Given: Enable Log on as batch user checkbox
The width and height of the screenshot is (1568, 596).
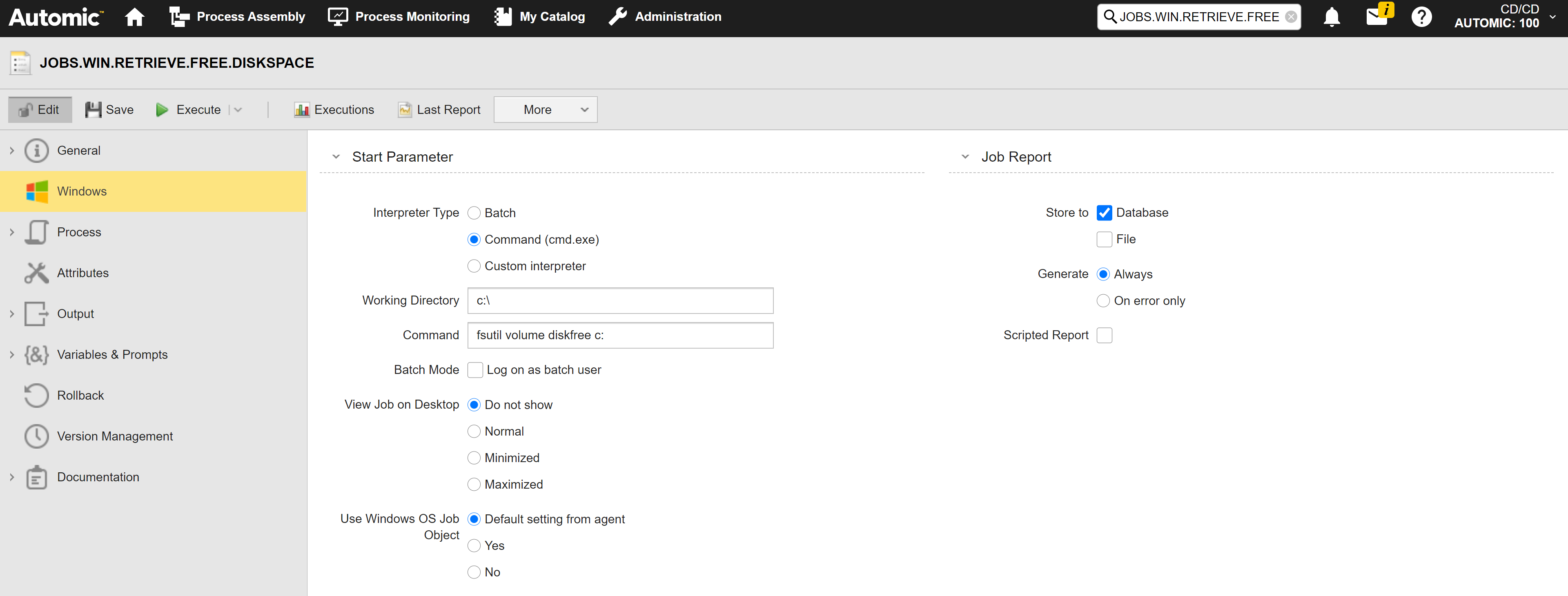Looking at the screenshot, I should coord(475,370).
